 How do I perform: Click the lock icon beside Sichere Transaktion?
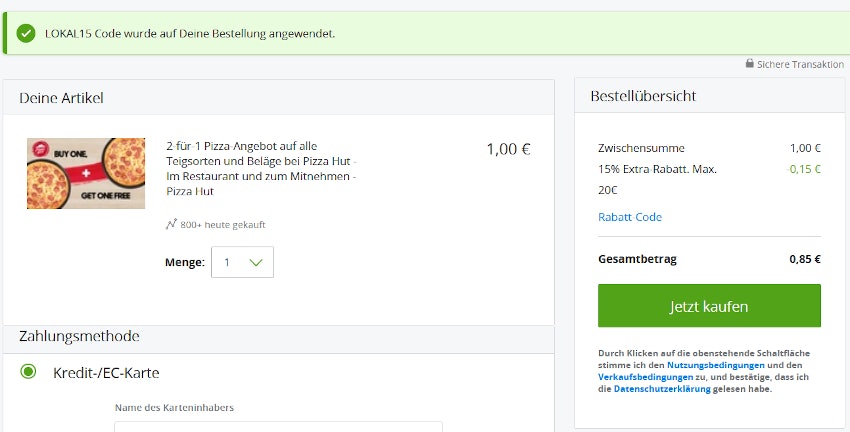pos(750,64)
